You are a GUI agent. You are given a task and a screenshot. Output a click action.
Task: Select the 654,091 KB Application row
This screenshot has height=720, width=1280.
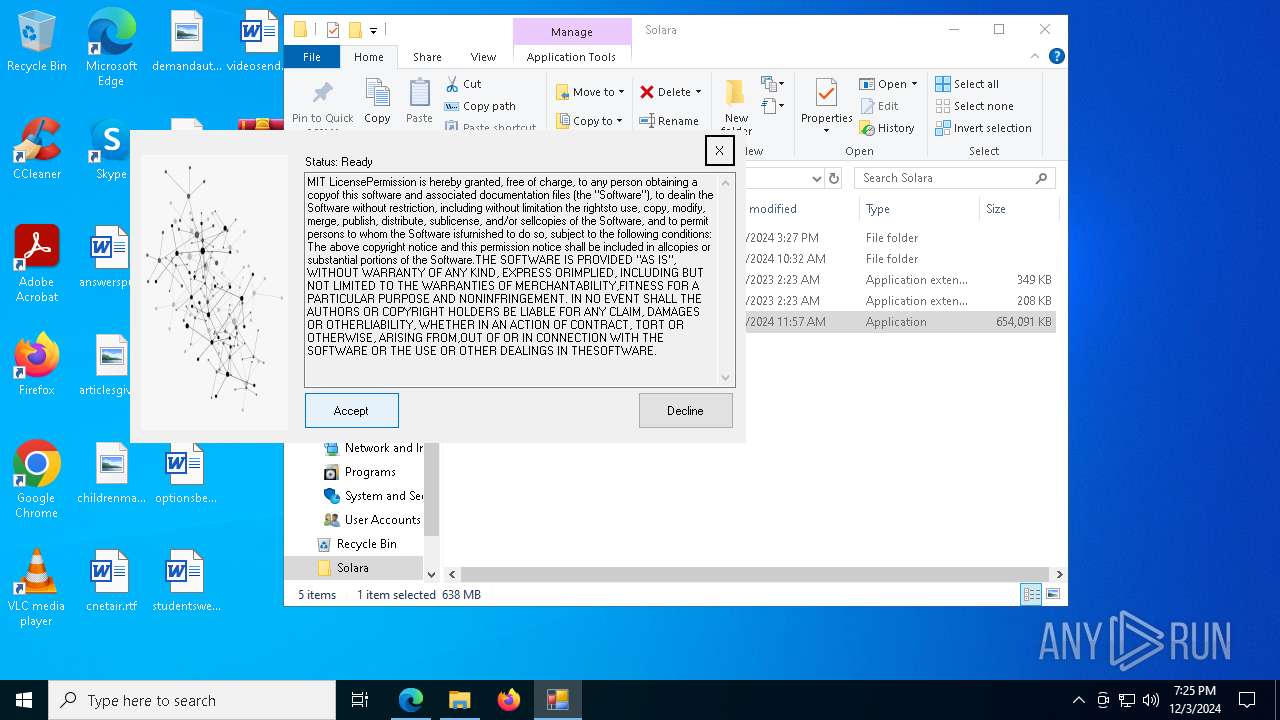tap(900, 322)
